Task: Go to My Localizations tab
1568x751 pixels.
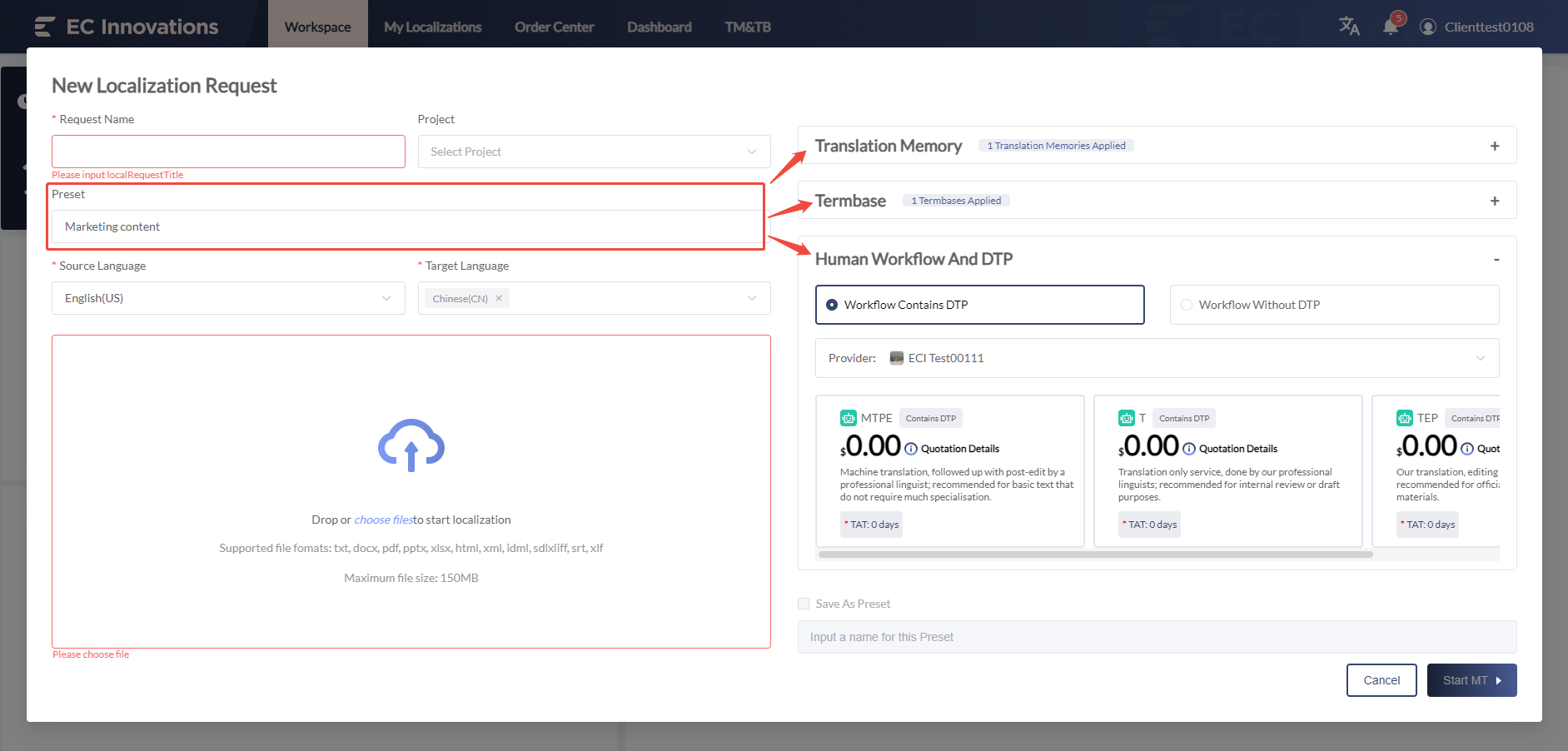Action: pyautogui.click(x=432, y=27)
